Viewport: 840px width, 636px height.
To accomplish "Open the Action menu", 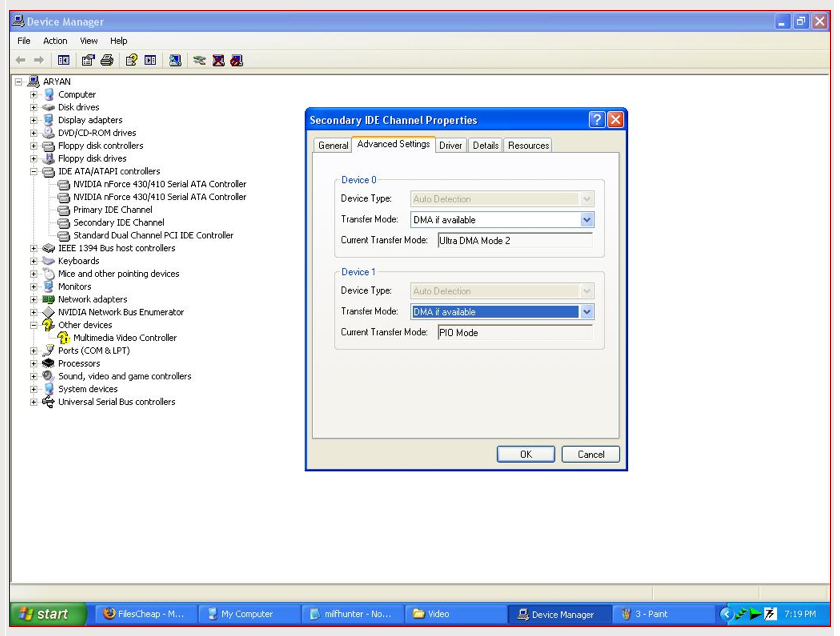I will (x=55, y=41).
